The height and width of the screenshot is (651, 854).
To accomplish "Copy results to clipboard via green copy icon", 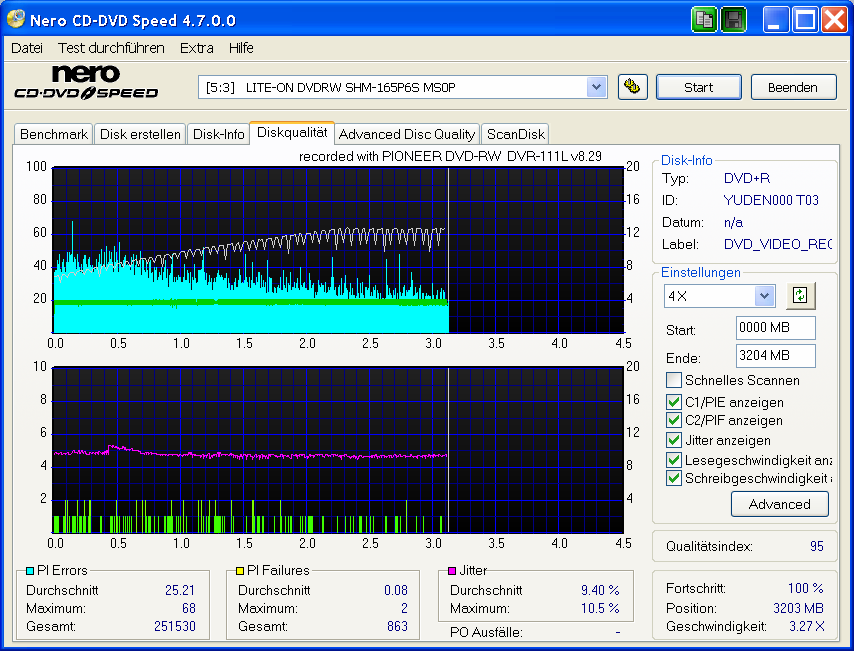I will pos(704,19).
